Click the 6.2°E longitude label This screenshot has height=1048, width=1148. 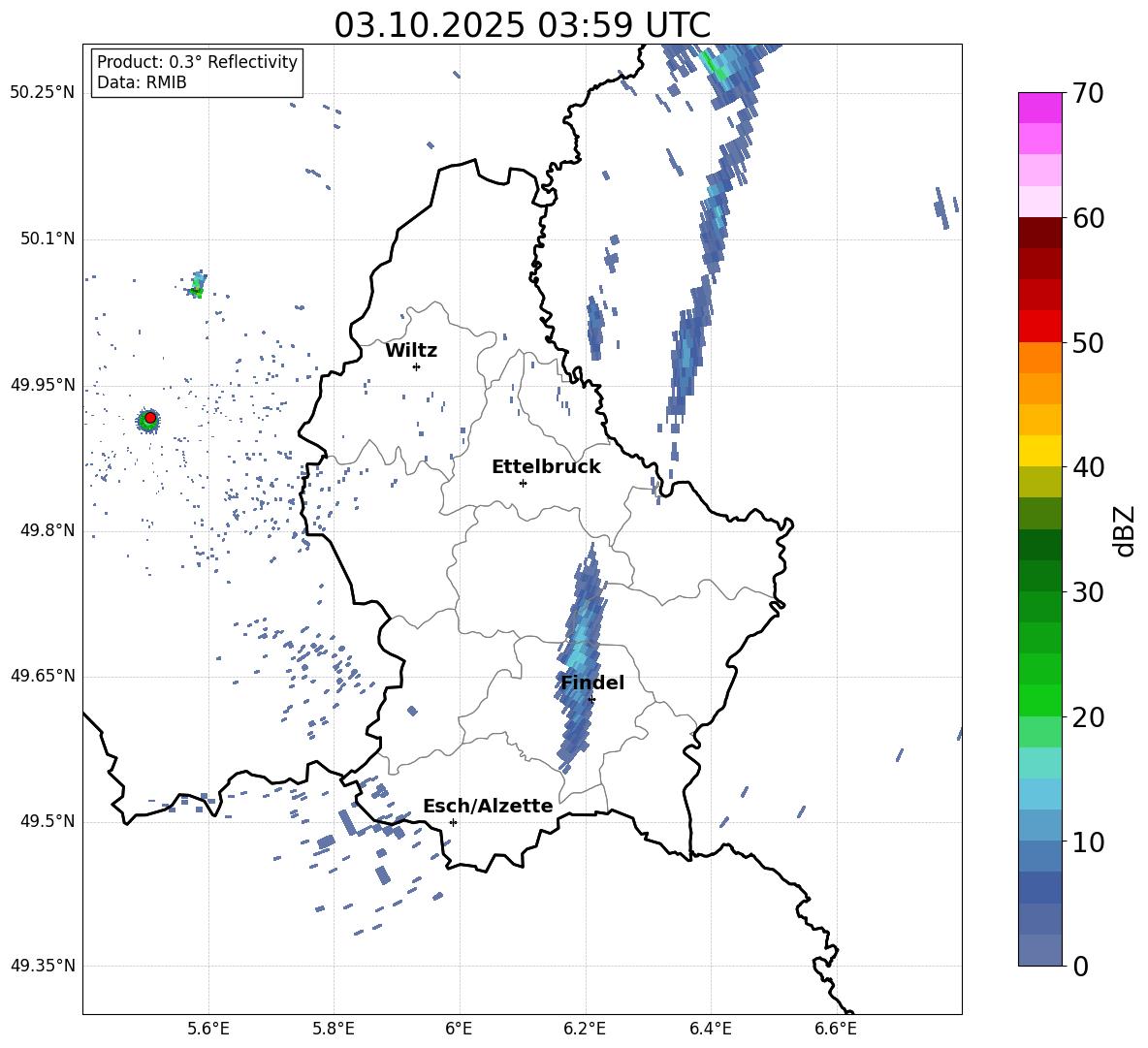pyautogui.click(x=585, y=1029)
